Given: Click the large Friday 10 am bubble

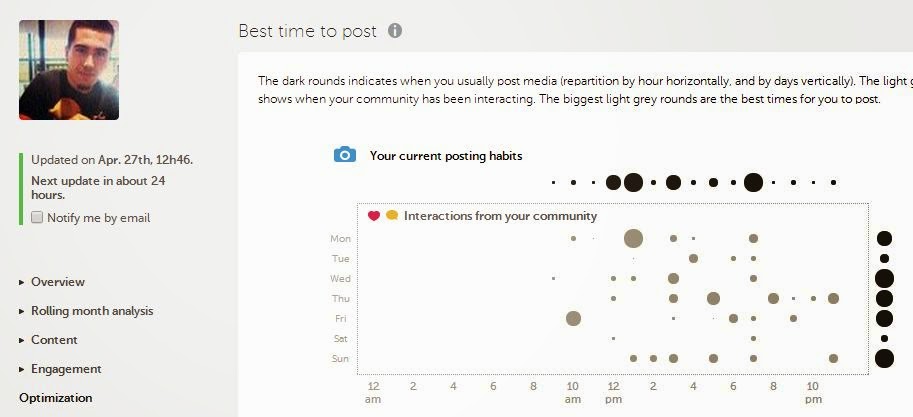Looking at the screenshot, I should (573, 318).
